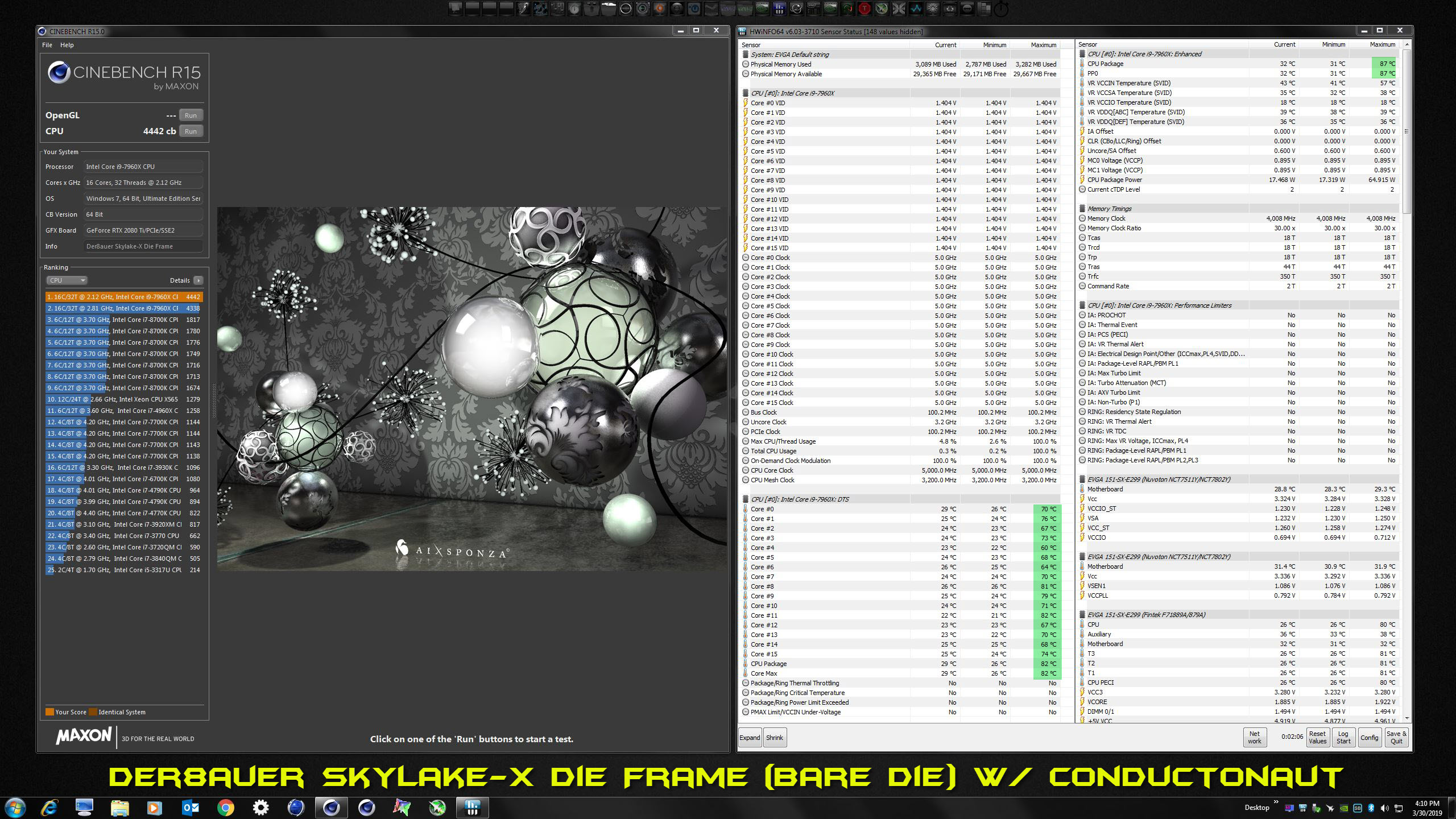Open the Help menu in Cinebench

(67, 45)
